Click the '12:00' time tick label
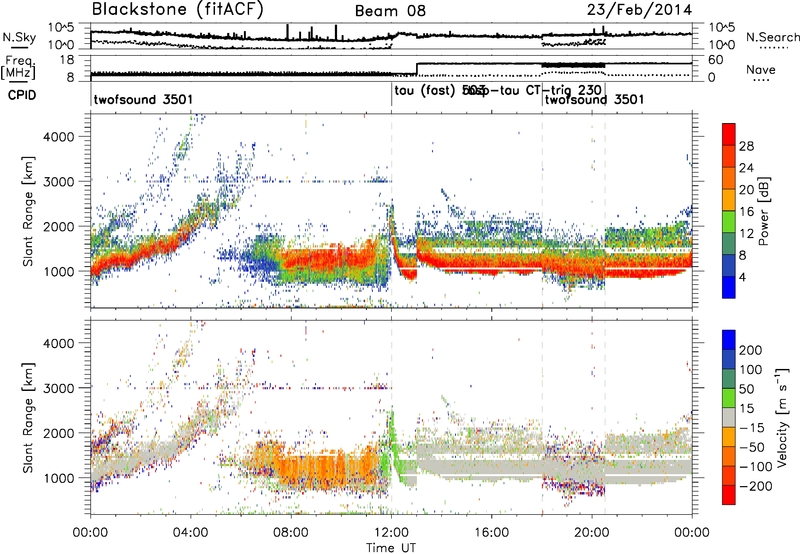800x554 pixels. tap(391, 533)
